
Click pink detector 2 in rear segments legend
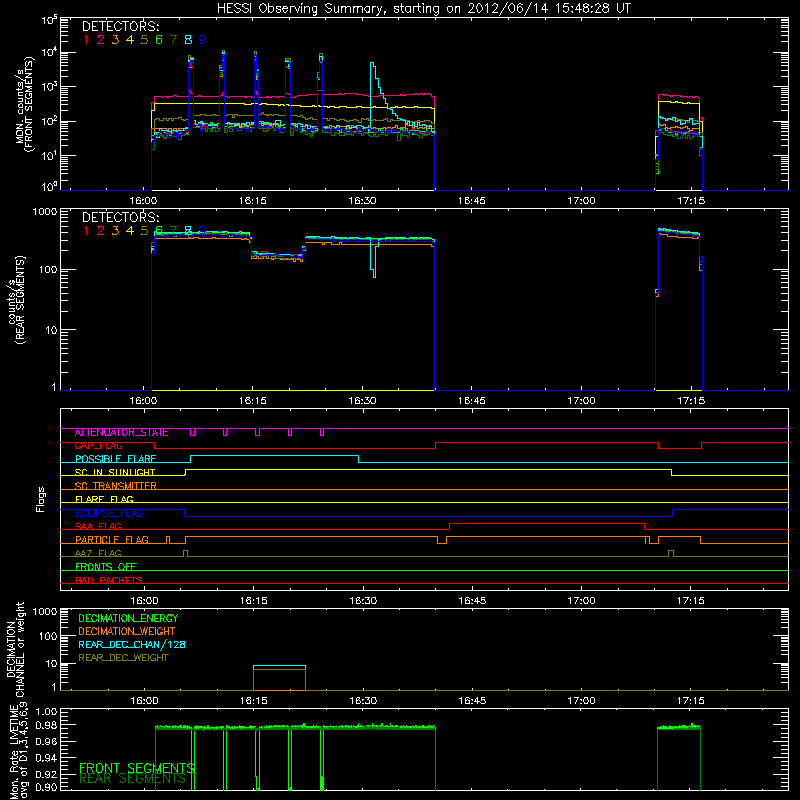[101, 231]
